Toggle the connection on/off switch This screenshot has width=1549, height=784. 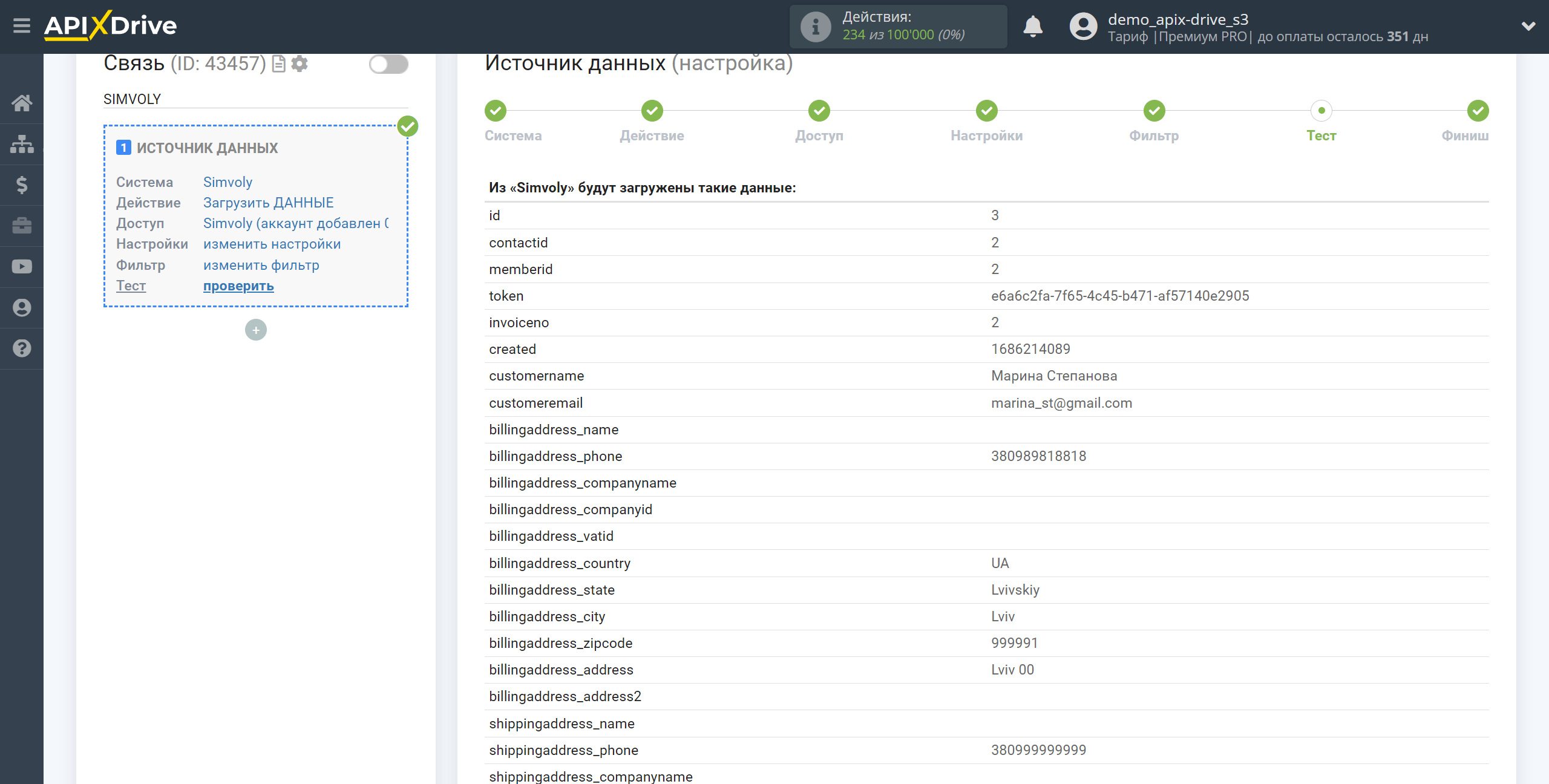(x=388, y=64)
